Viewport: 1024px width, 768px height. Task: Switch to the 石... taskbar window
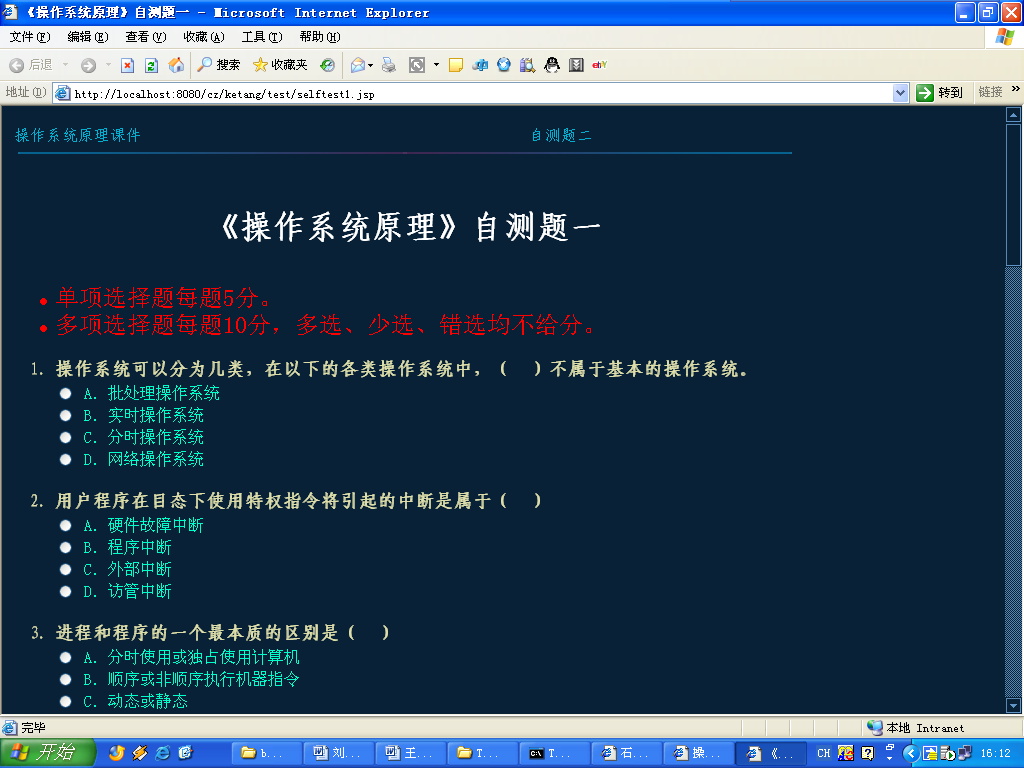tap(626, 753)
